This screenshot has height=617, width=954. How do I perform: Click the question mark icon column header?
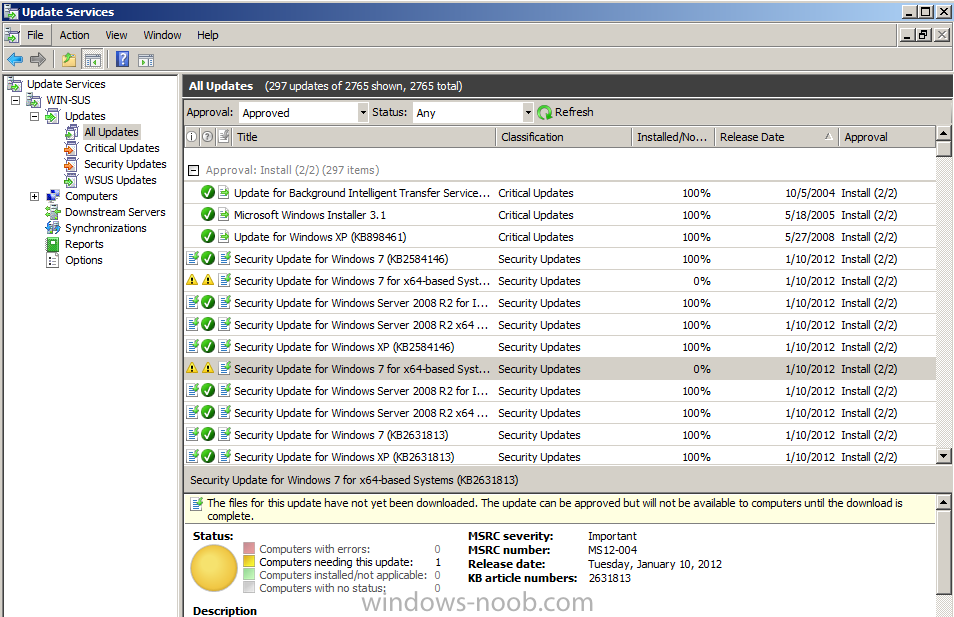207,137
